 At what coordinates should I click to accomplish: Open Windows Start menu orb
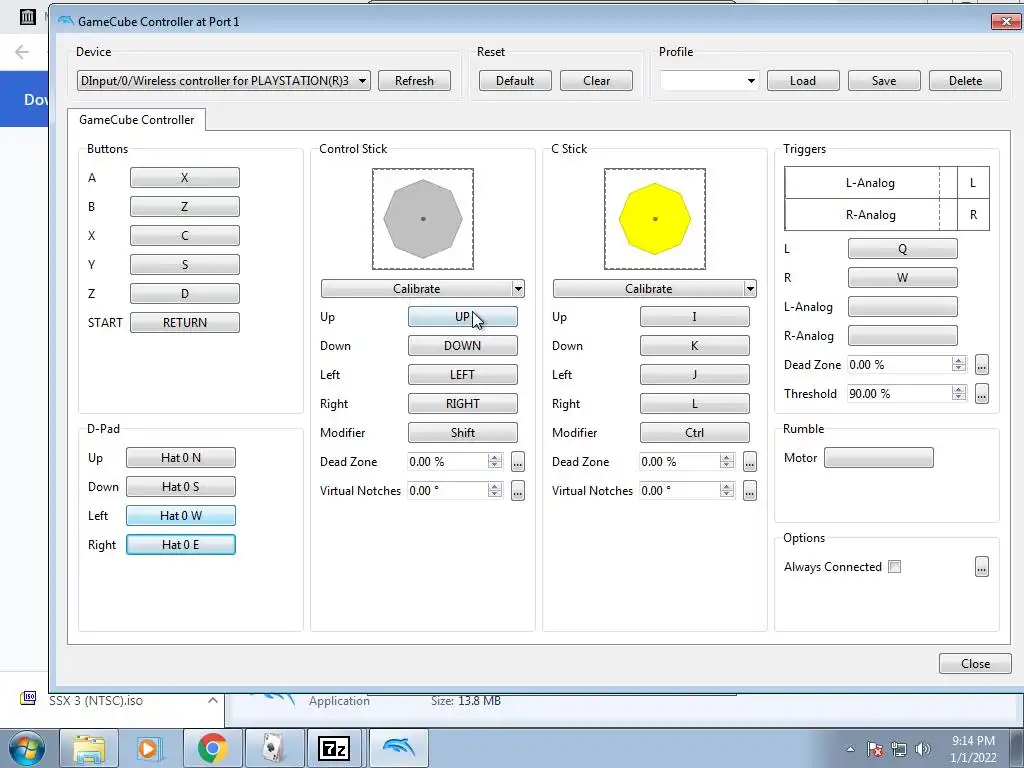click(26, 748)
